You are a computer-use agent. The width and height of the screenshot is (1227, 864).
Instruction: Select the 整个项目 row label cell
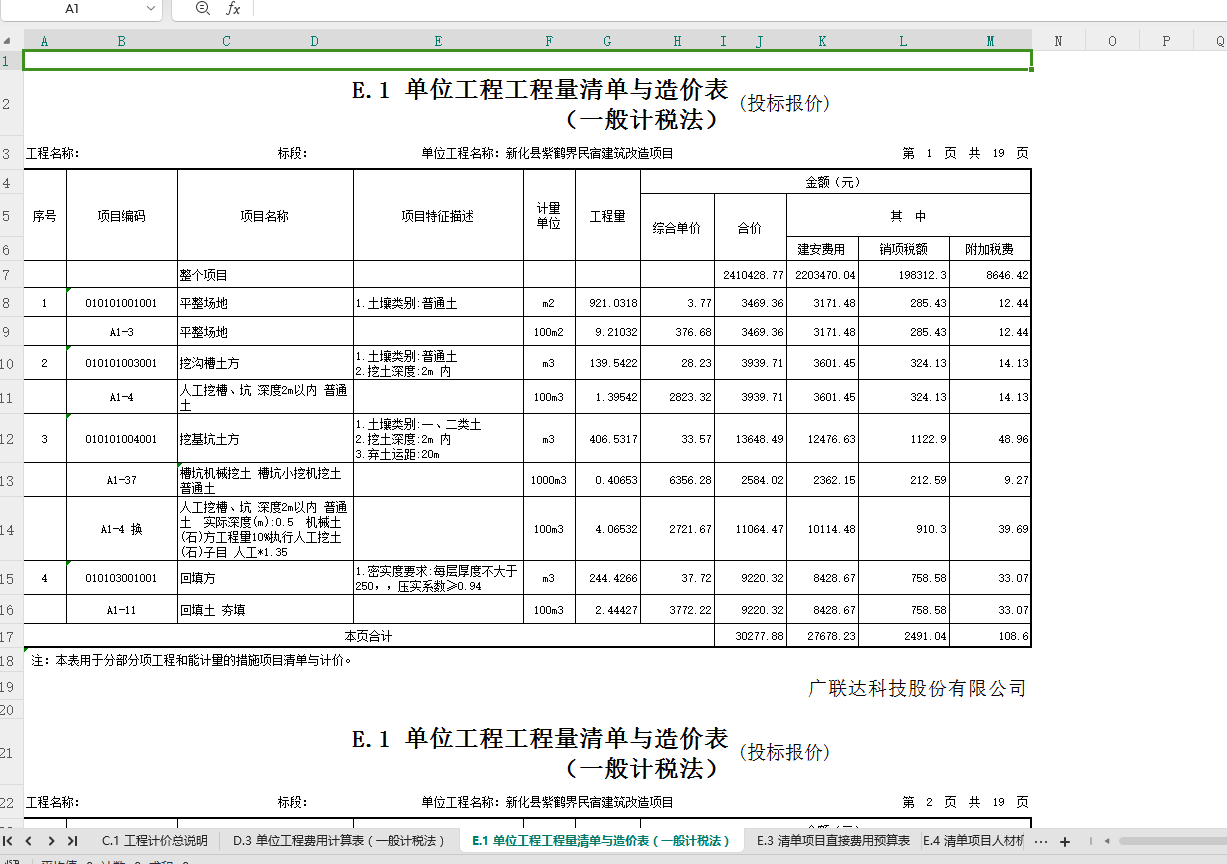tap(265, 275)
